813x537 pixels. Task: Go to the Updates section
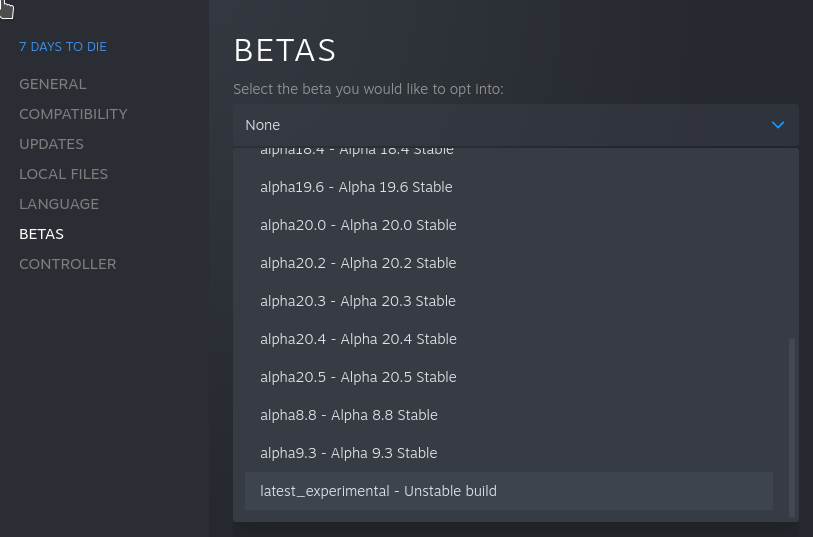51,144
